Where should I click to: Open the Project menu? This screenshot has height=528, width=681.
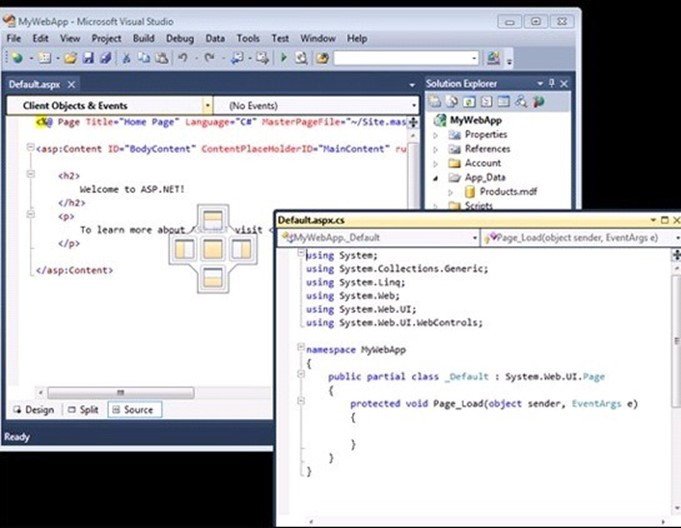(x=106, y=38)
